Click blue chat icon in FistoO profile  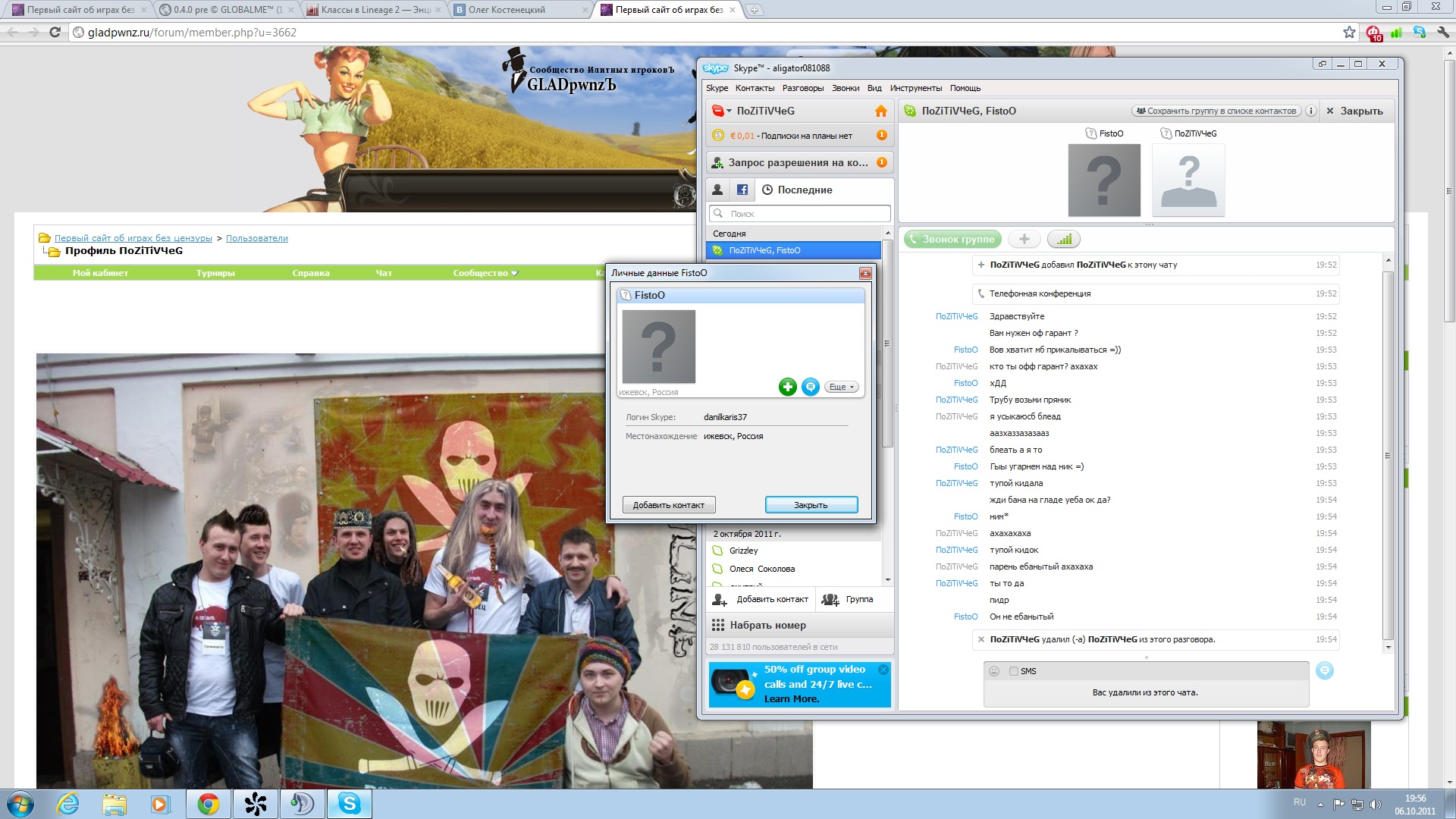[x=811, y=388]
